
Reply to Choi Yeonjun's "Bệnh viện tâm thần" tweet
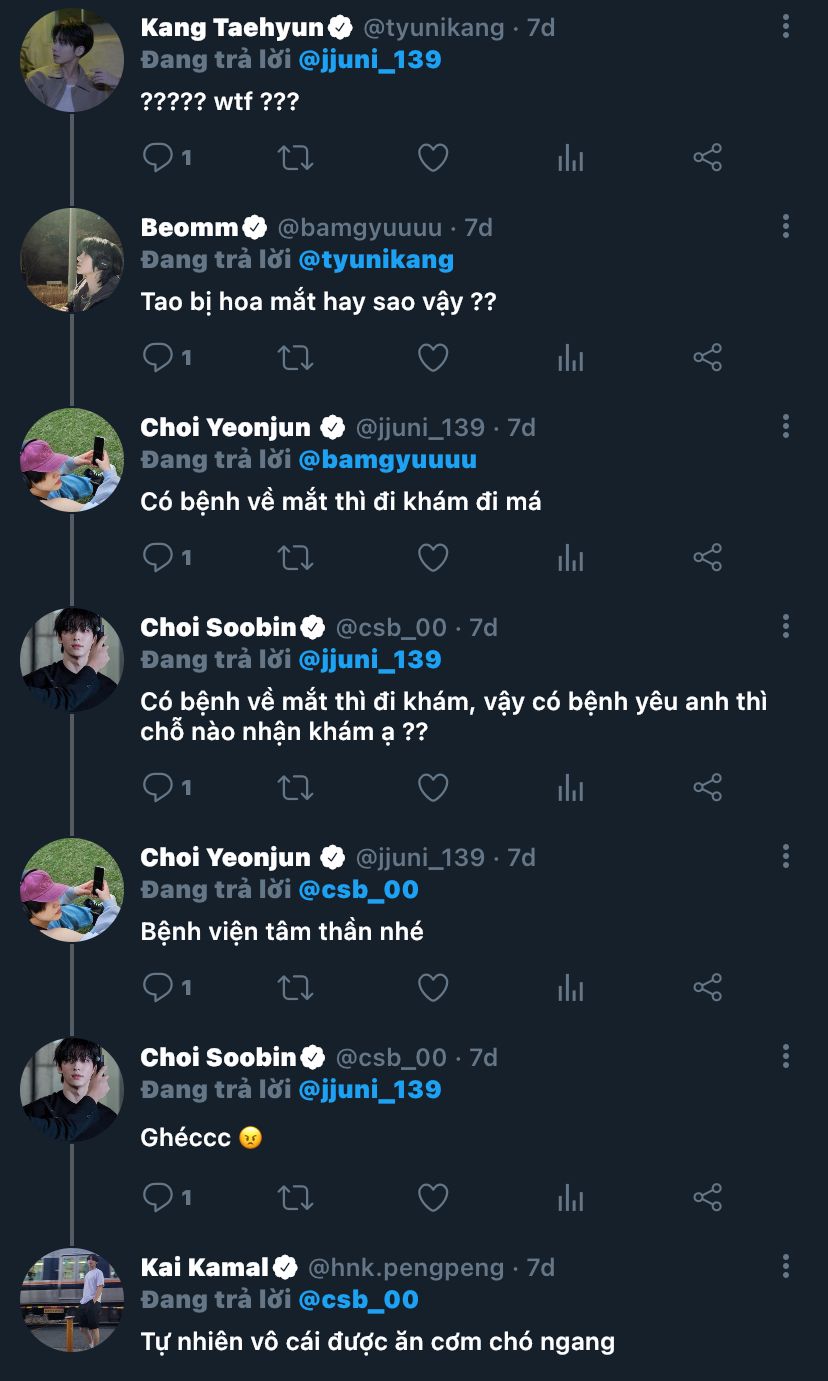coord(158,988)
